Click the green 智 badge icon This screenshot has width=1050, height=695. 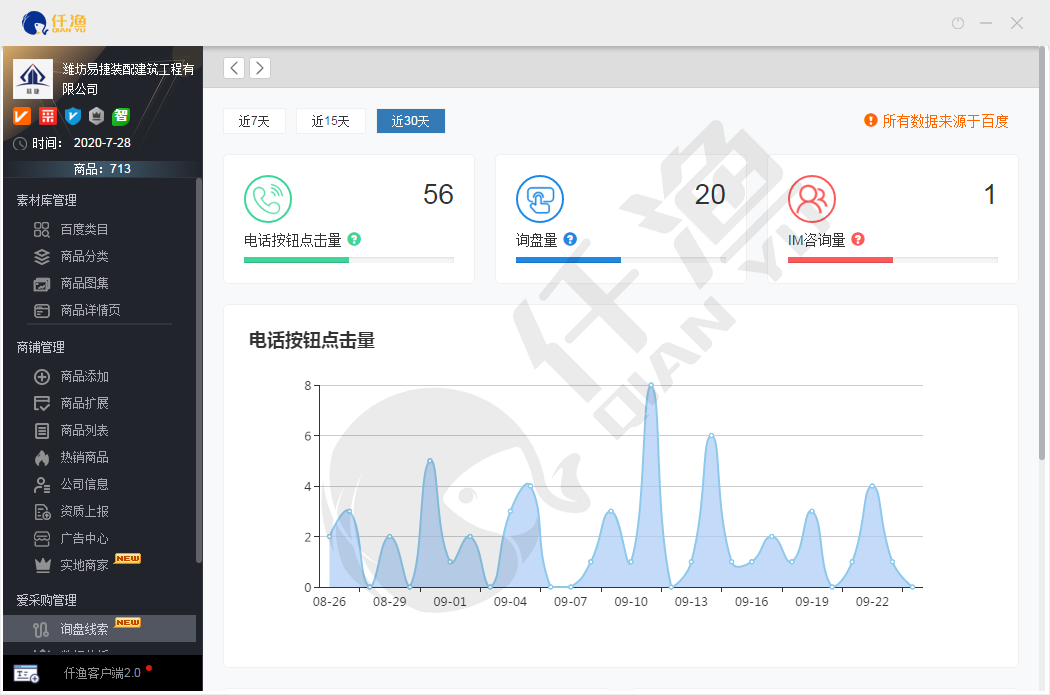point(121,116)
